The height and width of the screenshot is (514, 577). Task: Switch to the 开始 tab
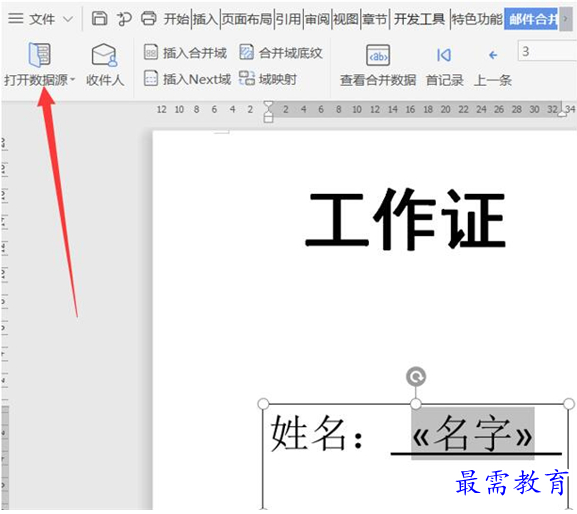coord(176,18)
